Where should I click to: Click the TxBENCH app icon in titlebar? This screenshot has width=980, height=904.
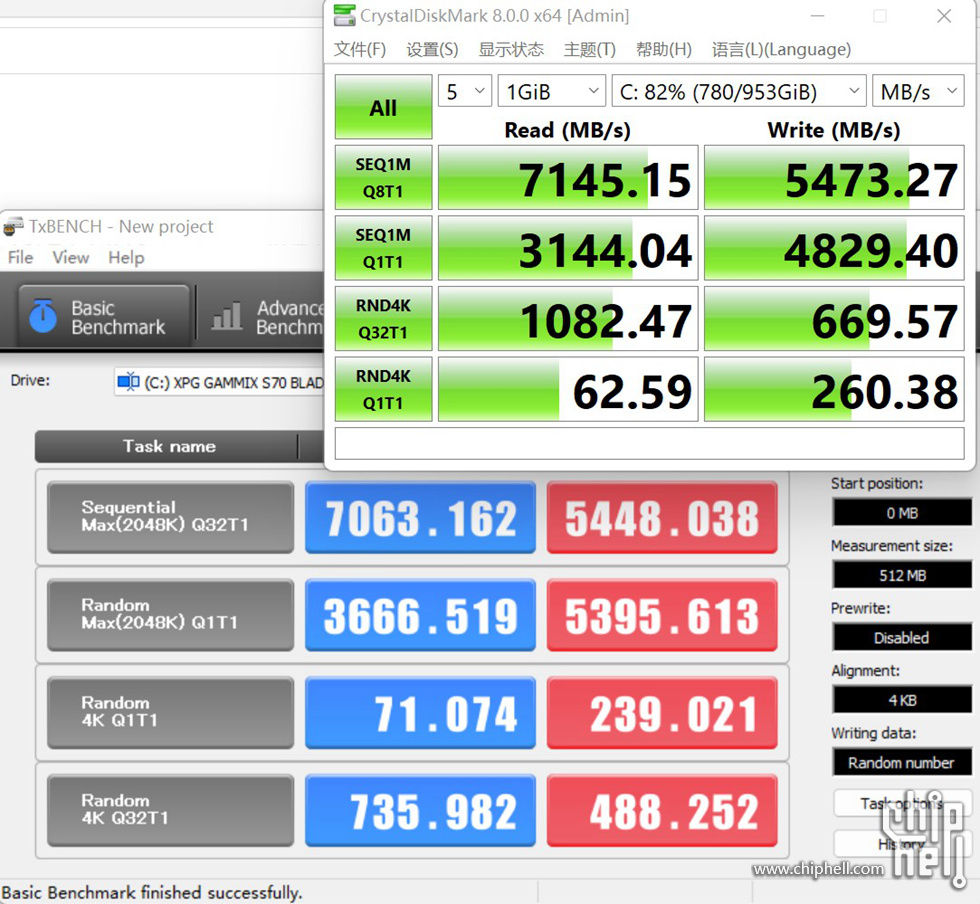[x=11, y=226]
